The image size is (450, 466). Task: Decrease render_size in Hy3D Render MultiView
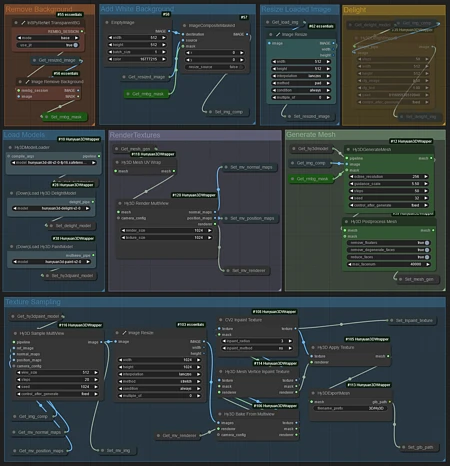point(123,230)
